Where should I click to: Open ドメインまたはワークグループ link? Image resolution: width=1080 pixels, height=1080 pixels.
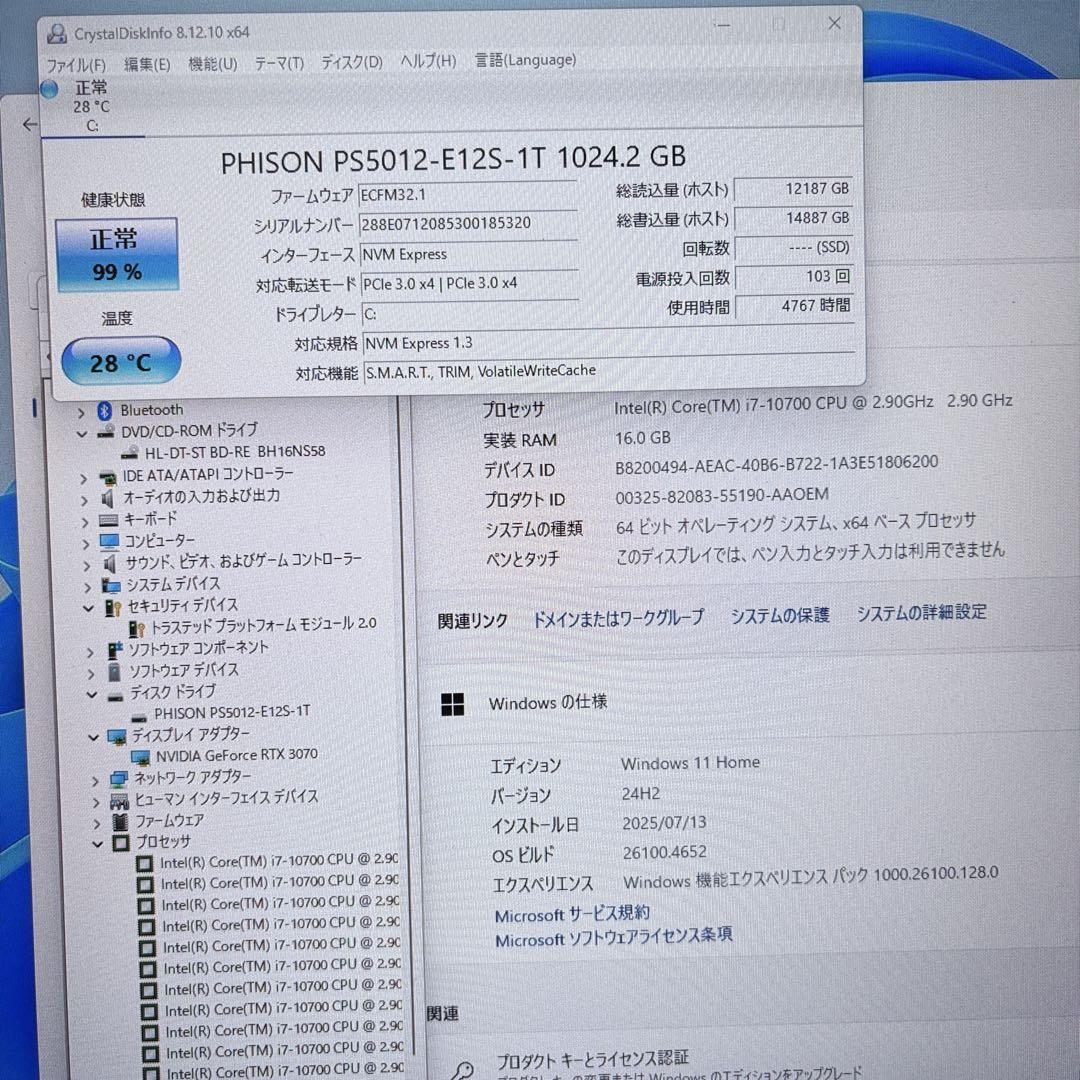point(619,618)
